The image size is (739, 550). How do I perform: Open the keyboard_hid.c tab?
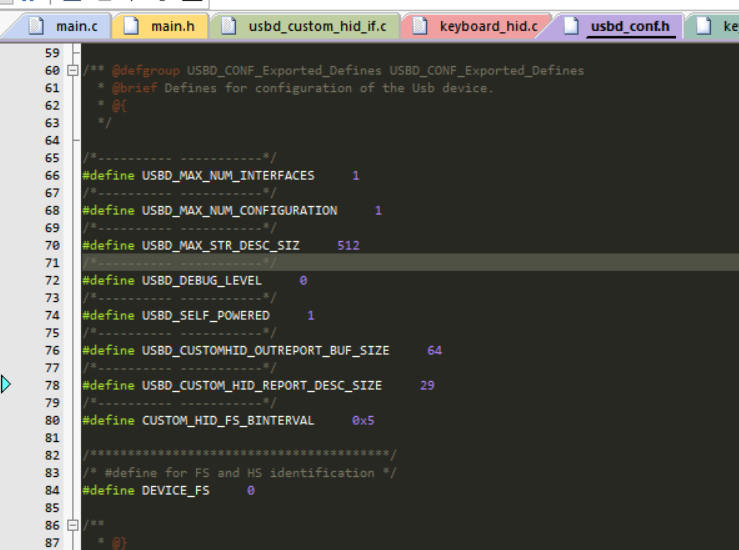click(x=478, y=26)
